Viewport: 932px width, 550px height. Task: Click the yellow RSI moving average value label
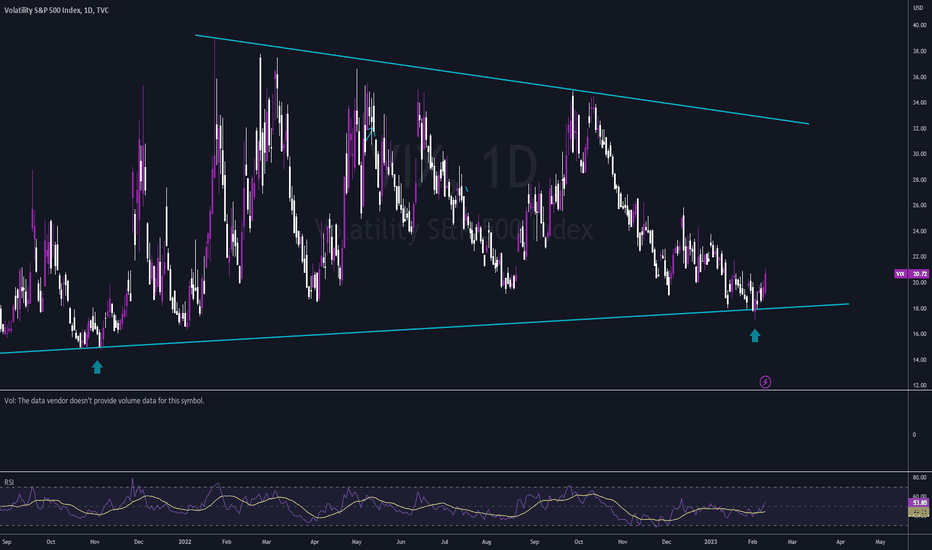tap(920, 511)
